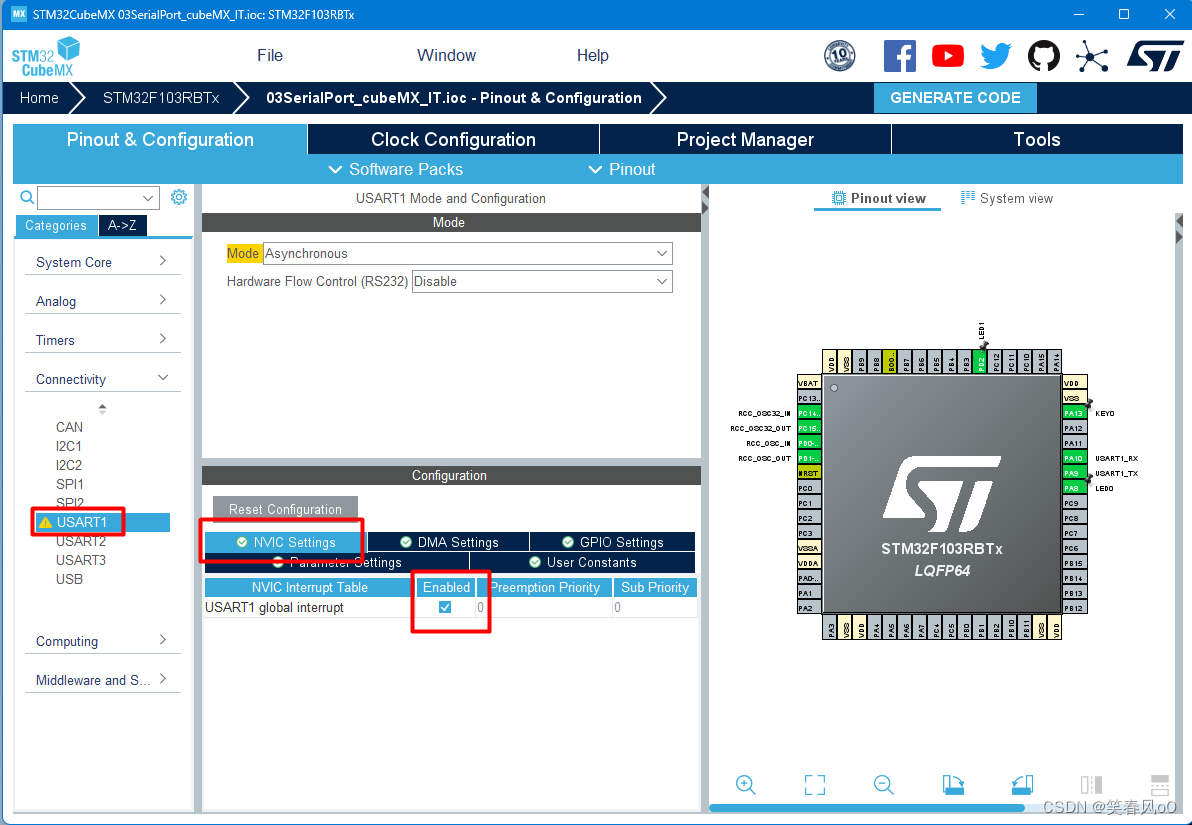Click the 10 years anniversary badge
The height and width of the screenshot is (825, 1192).
(839, 56)
